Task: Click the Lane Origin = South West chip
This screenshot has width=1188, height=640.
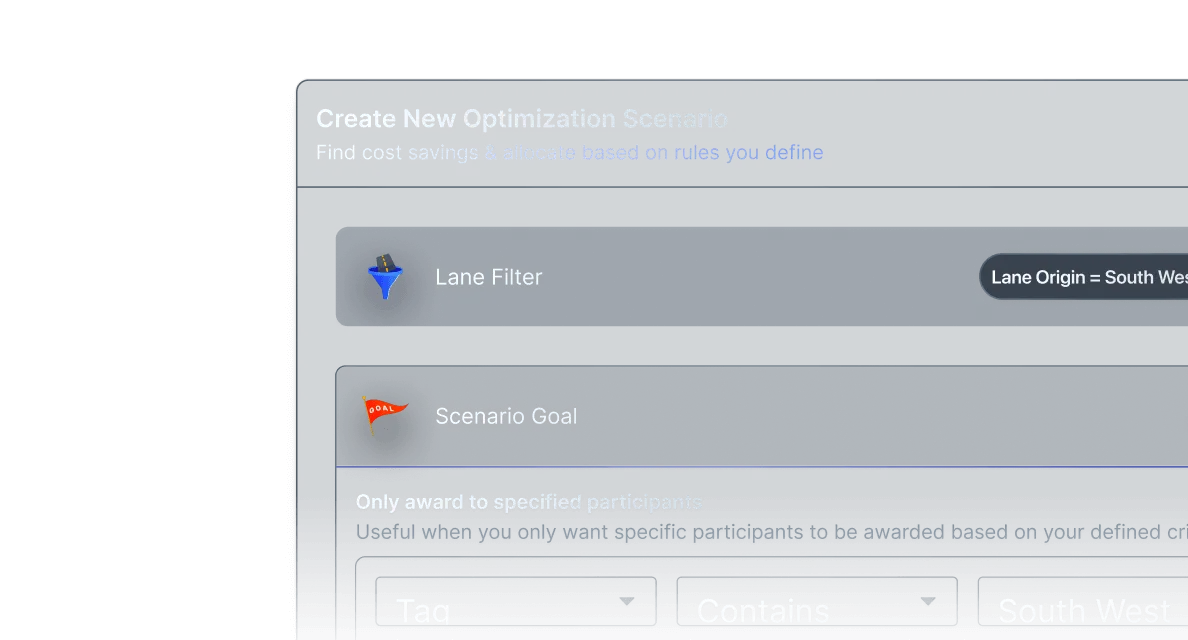Action: pos(1084,276)
